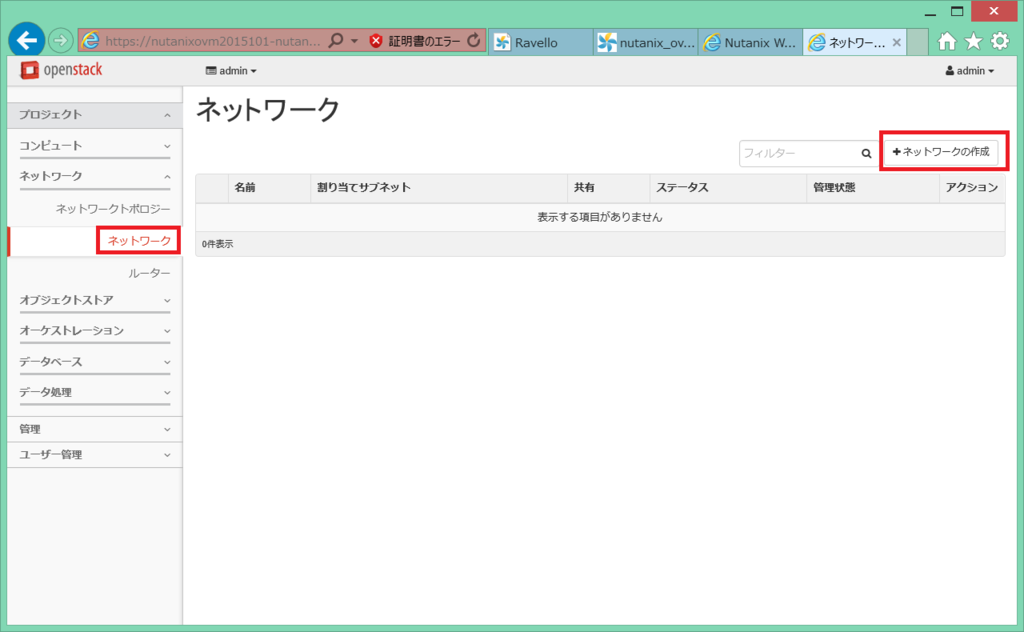Expand the データベース section
Image resolution: width=1024 pixels, height=632 pixels.
tap(95, 362)
